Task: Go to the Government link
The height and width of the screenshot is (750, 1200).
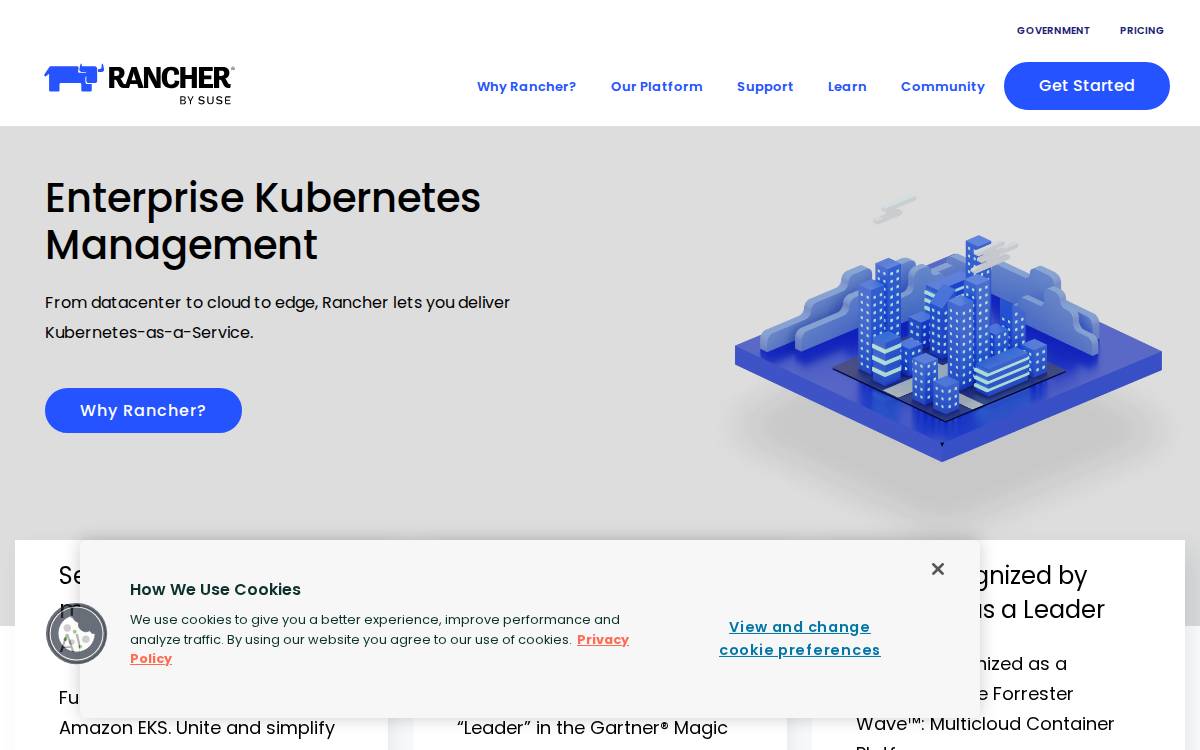Action: coord(1053,31)
